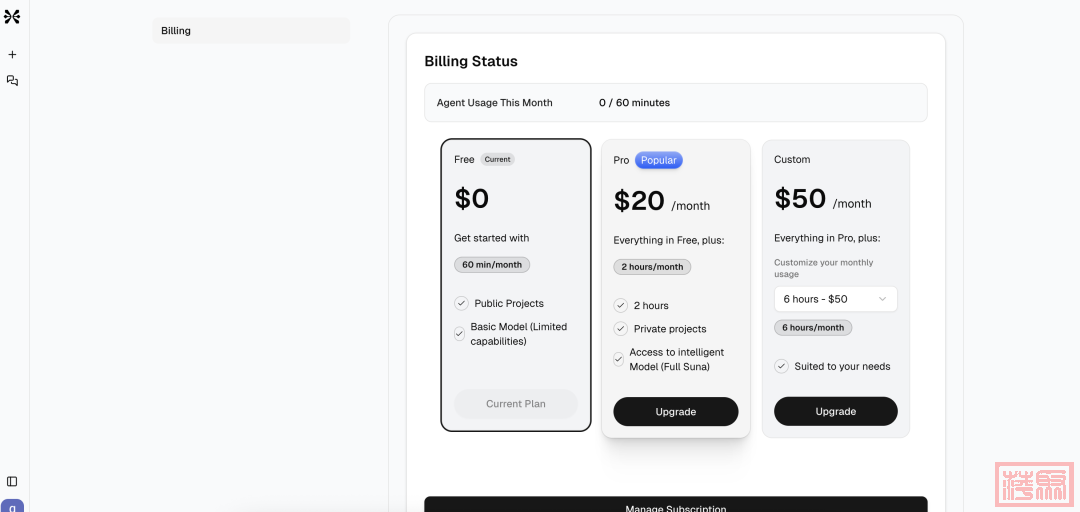Expand the 6 hours - $50 usage dropdown
This screenshot has height=512, width=1080.
click(x=835, y=299)
